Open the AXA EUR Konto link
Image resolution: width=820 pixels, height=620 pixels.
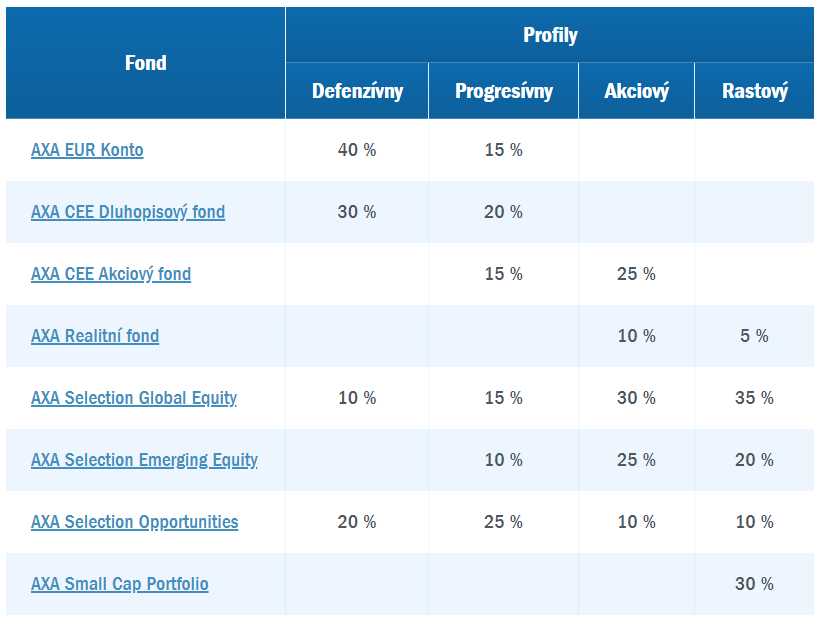pyautogui.click(x=87, y=150)
